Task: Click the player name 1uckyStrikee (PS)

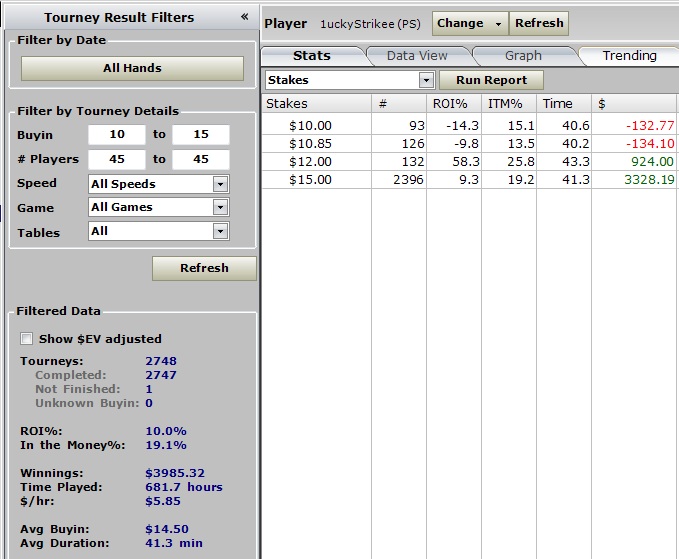Action: tap(370, 24)
